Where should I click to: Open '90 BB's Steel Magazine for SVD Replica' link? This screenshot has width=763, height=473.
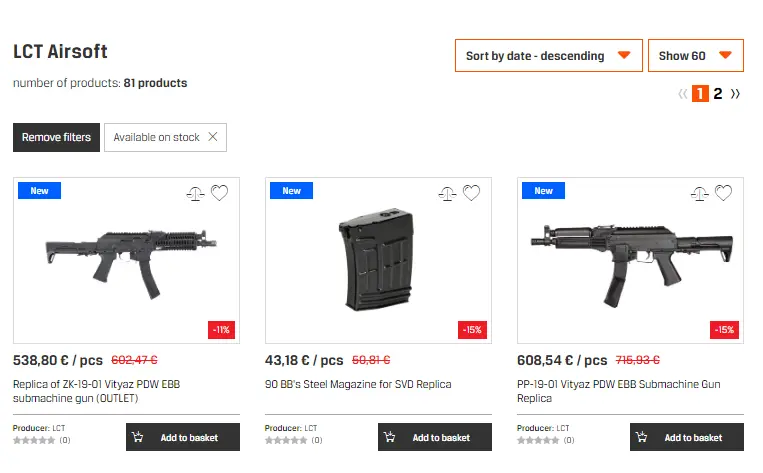[358, 384]
